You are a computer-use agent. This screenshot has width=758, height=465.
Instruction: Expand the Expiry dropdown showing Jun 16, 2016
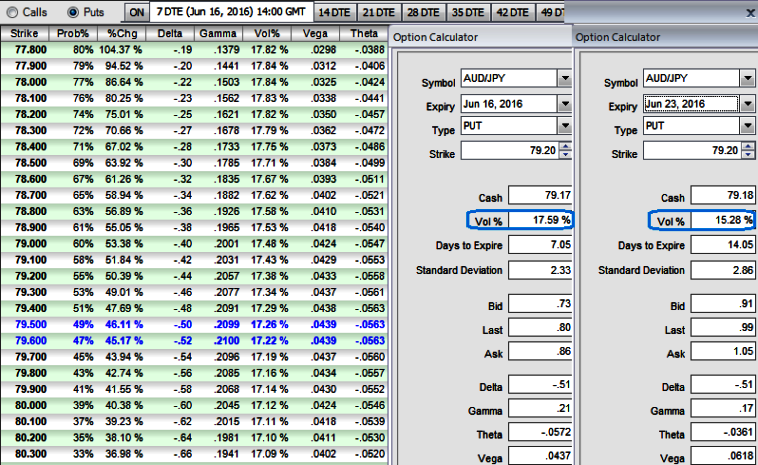point(565,103)
